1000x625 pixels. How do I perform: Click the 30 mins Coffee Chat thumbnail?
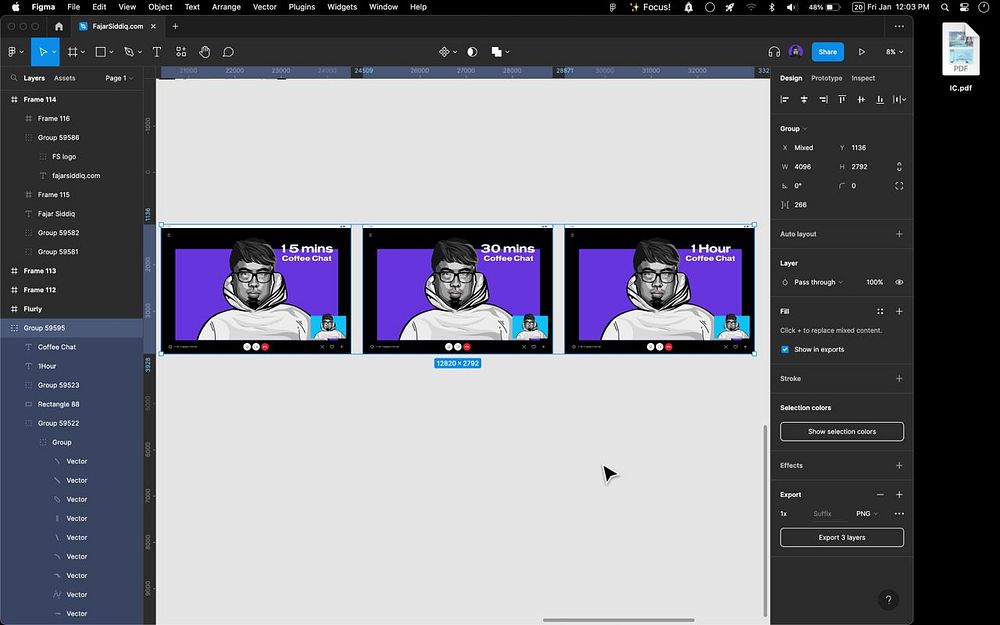click(x=457, y=290)
